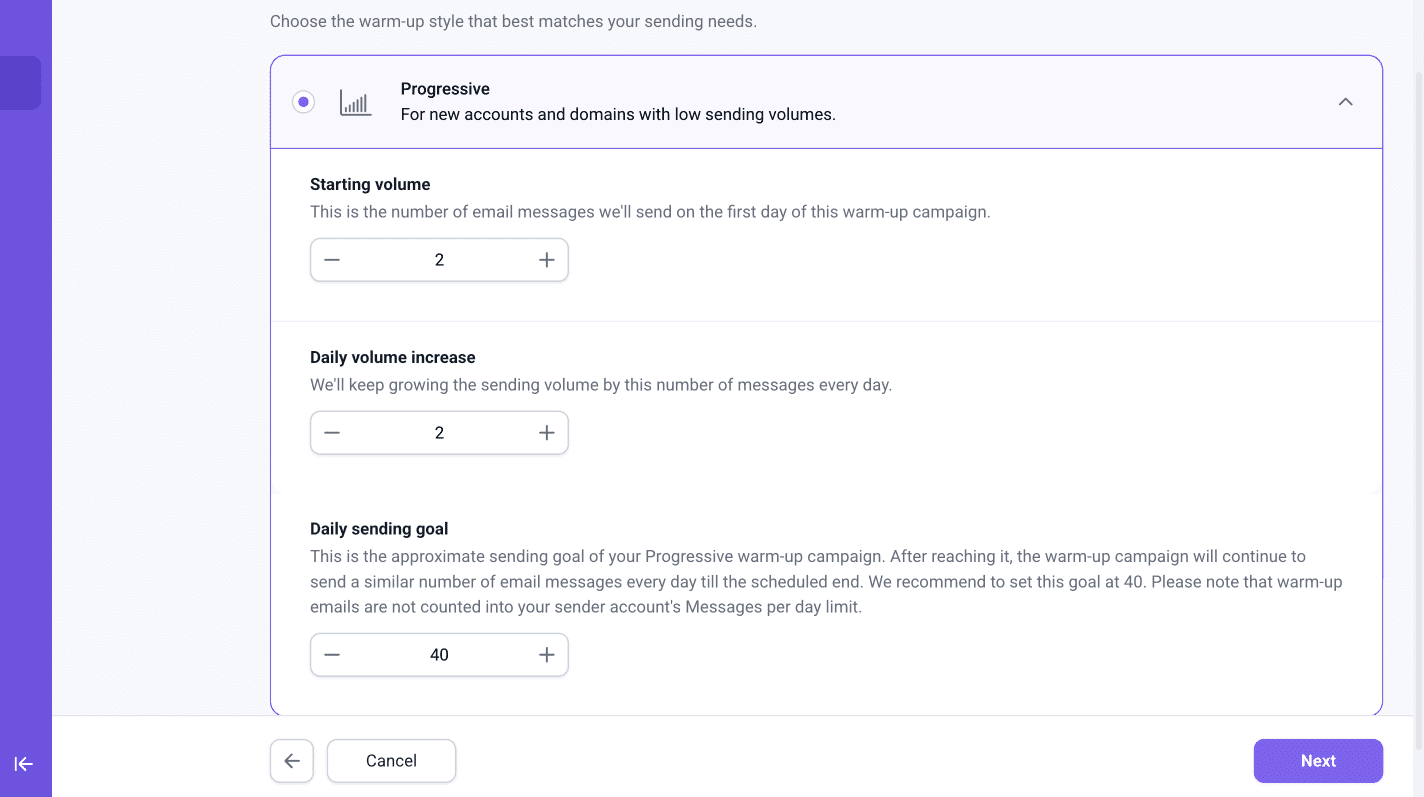The height and width of the screenshot is (797, 1424).
Task: Focus the Daily volume increase value field
Action: pos(439,433)
